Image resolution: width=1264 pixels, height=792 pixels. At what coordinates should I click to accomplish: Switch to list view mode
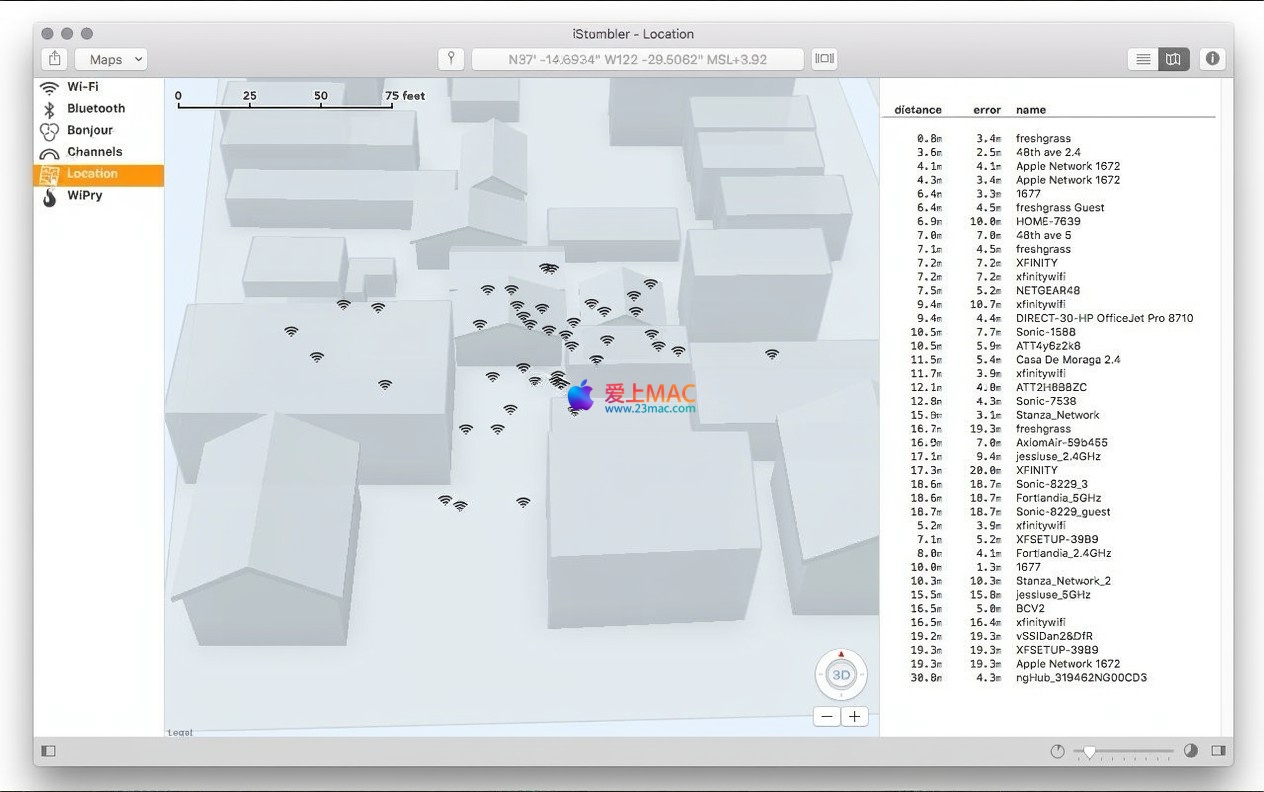click(x=1143, y=59)
